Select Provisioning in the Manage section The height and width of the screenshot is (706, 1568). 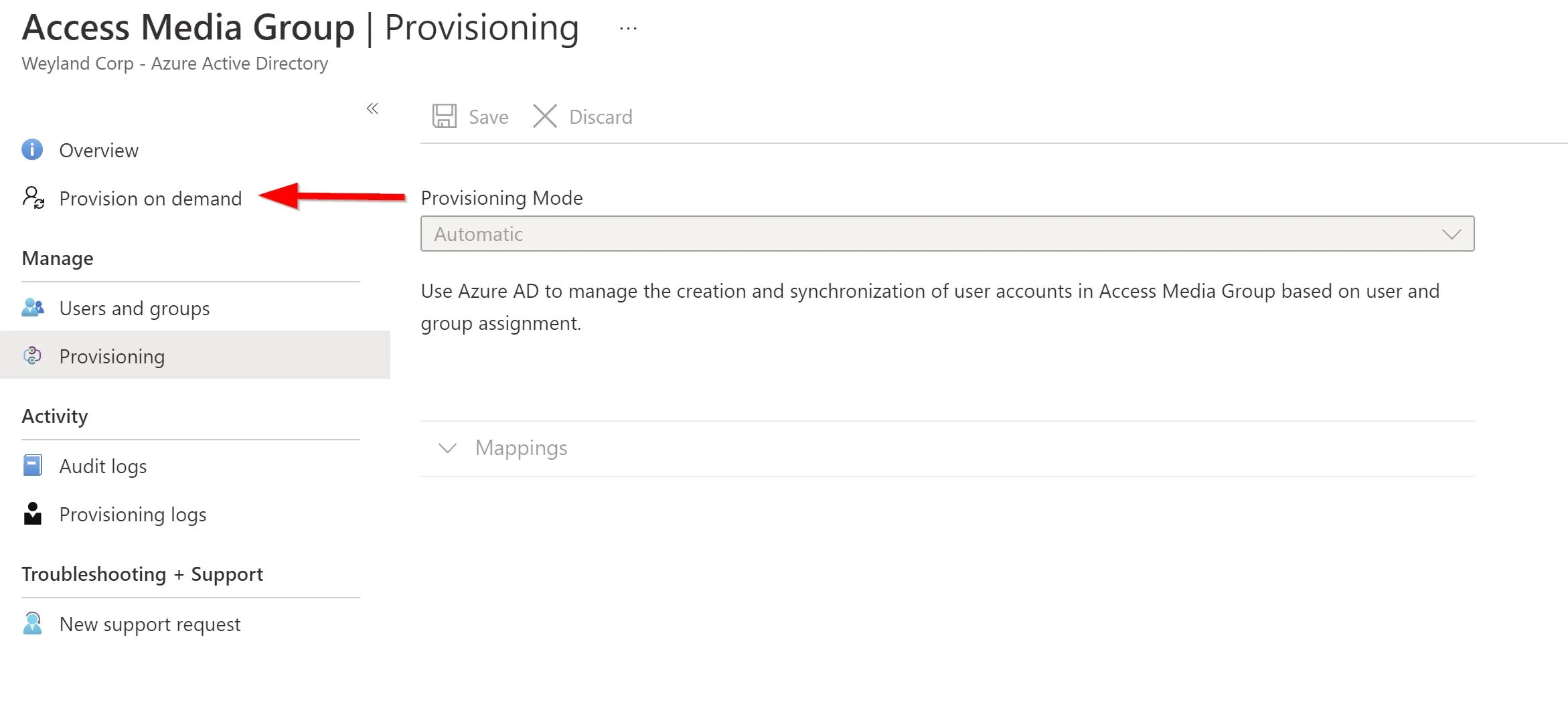(x=195, y=355)
